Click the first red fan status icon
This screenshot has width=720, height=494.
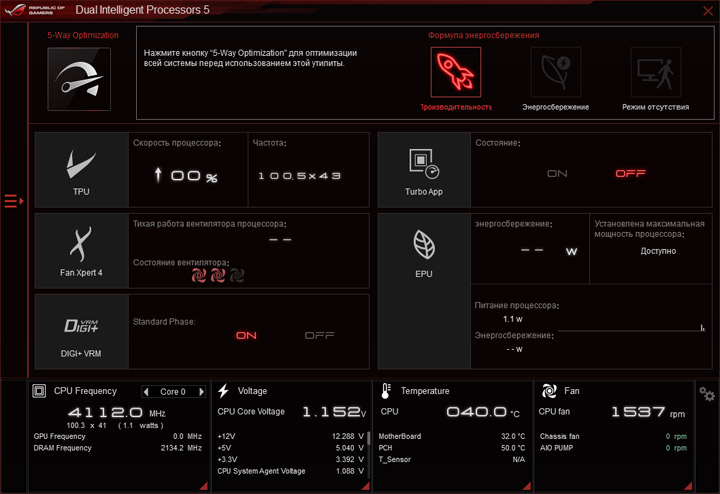[199, 275]
